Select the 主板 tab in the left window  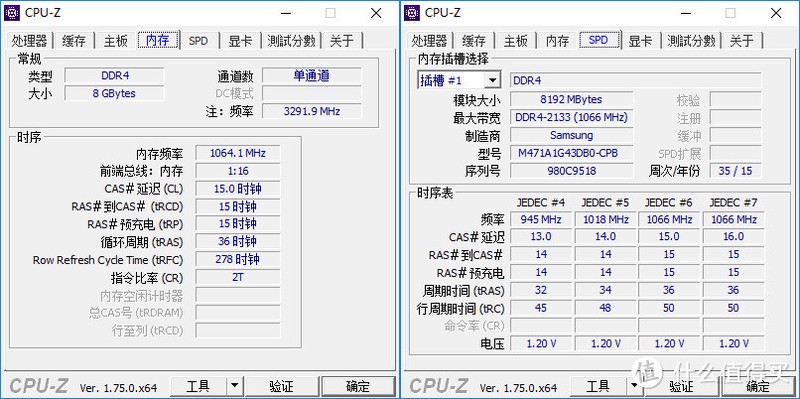115,41
